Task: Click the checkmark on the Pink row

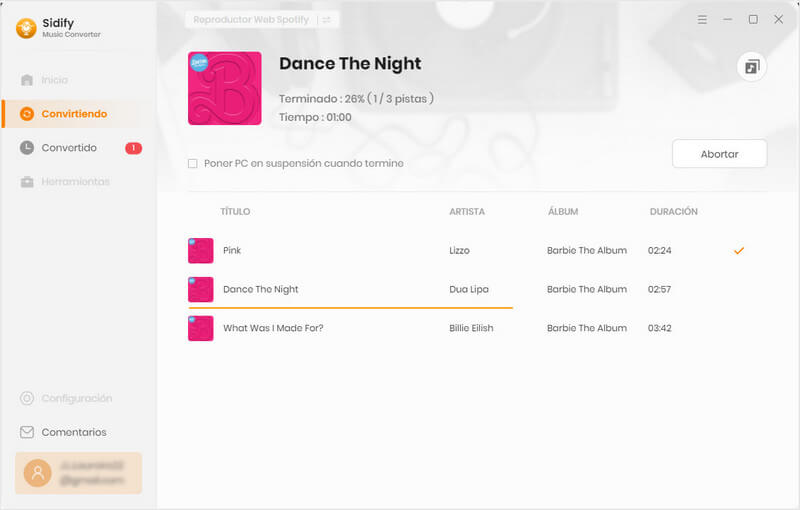Action: (739, 250)
